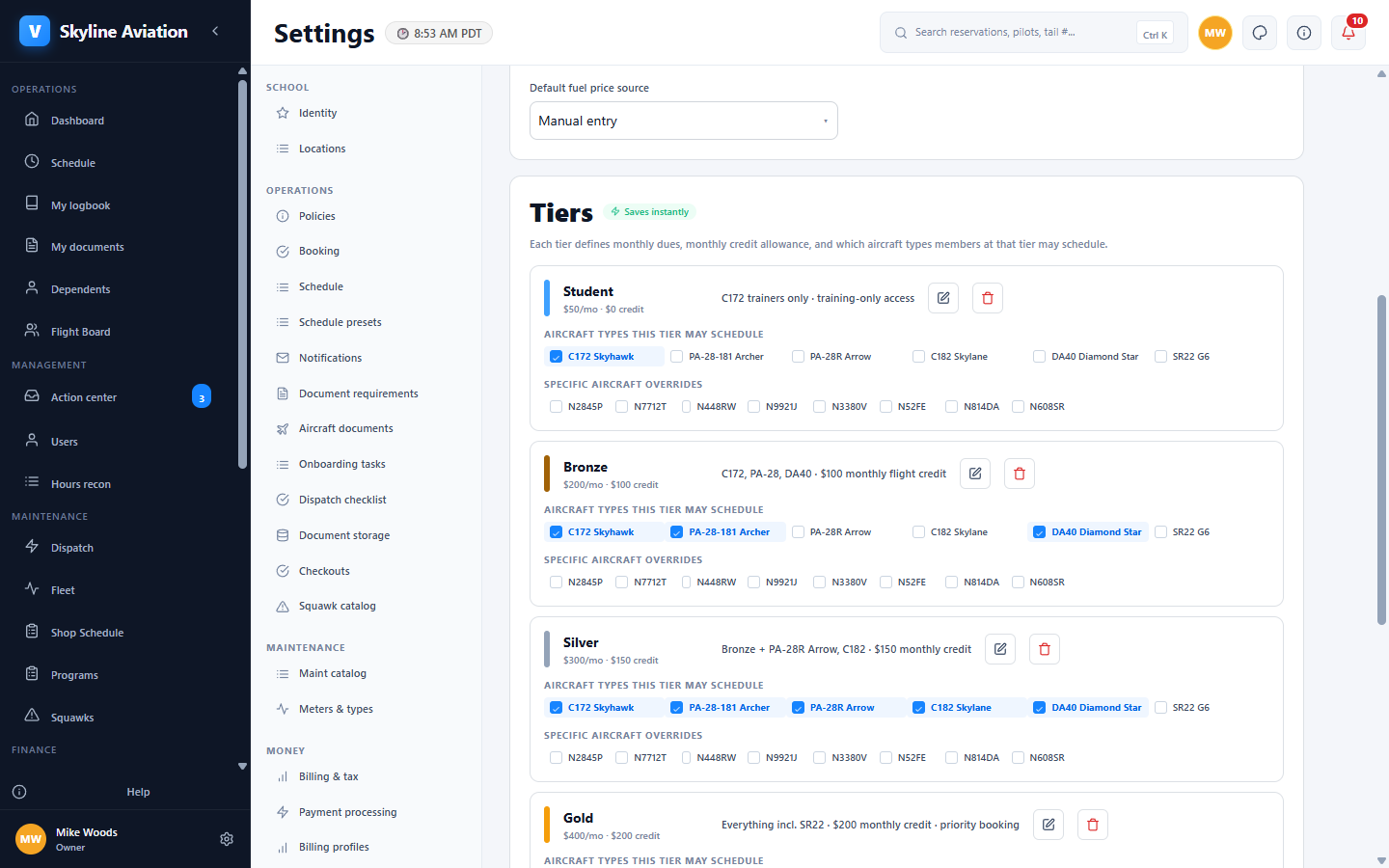Open the Fleet page
This screenshot has width=1389, height=868.
[119, 590]
